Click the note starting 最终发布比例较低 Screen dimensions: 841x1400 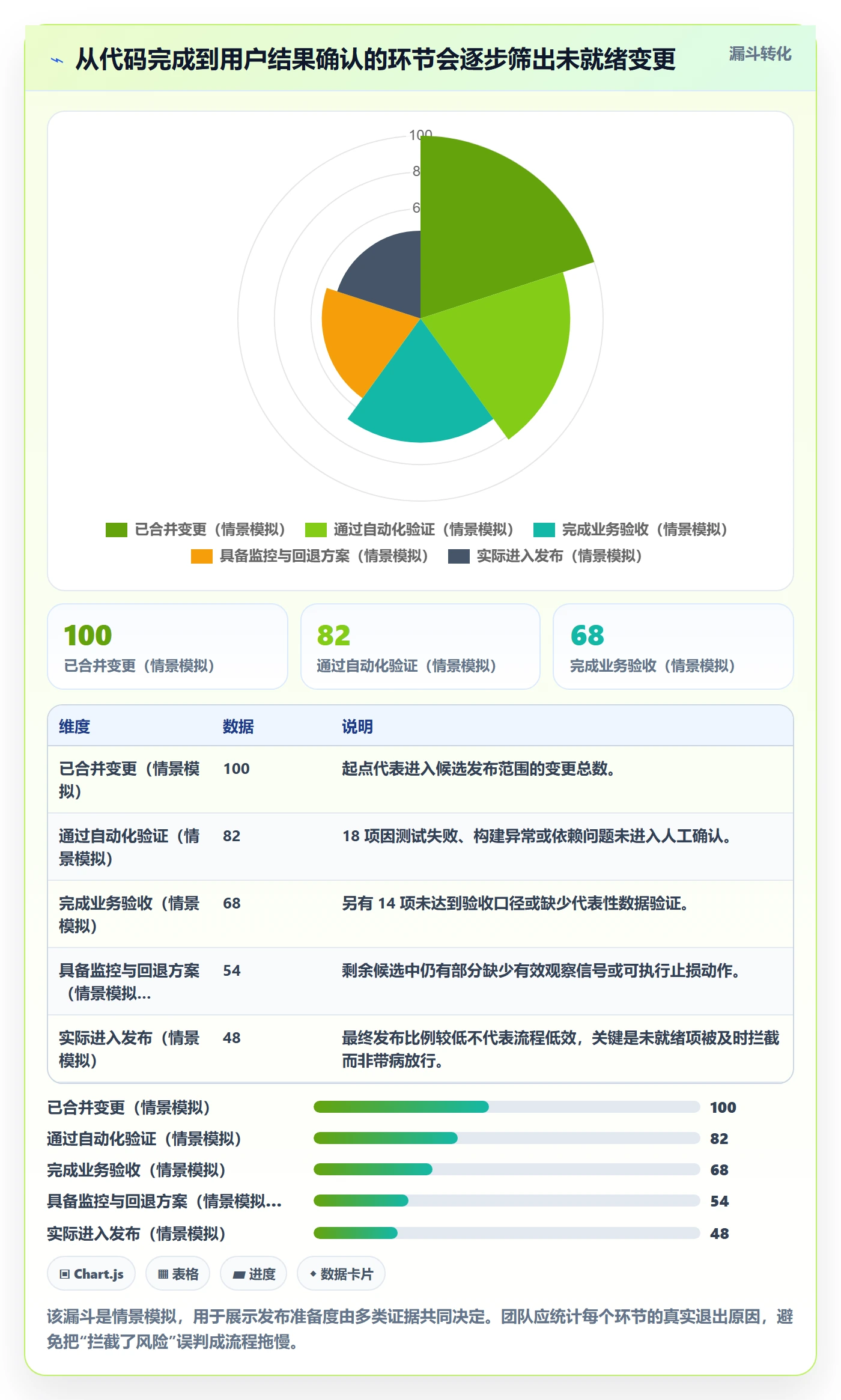[560, 1049]
